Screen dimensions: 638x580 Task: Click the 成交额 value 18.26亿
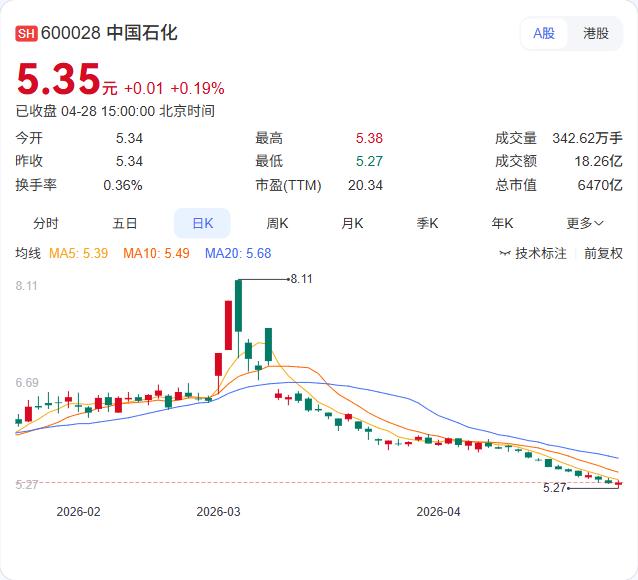(x=598, y=161)
